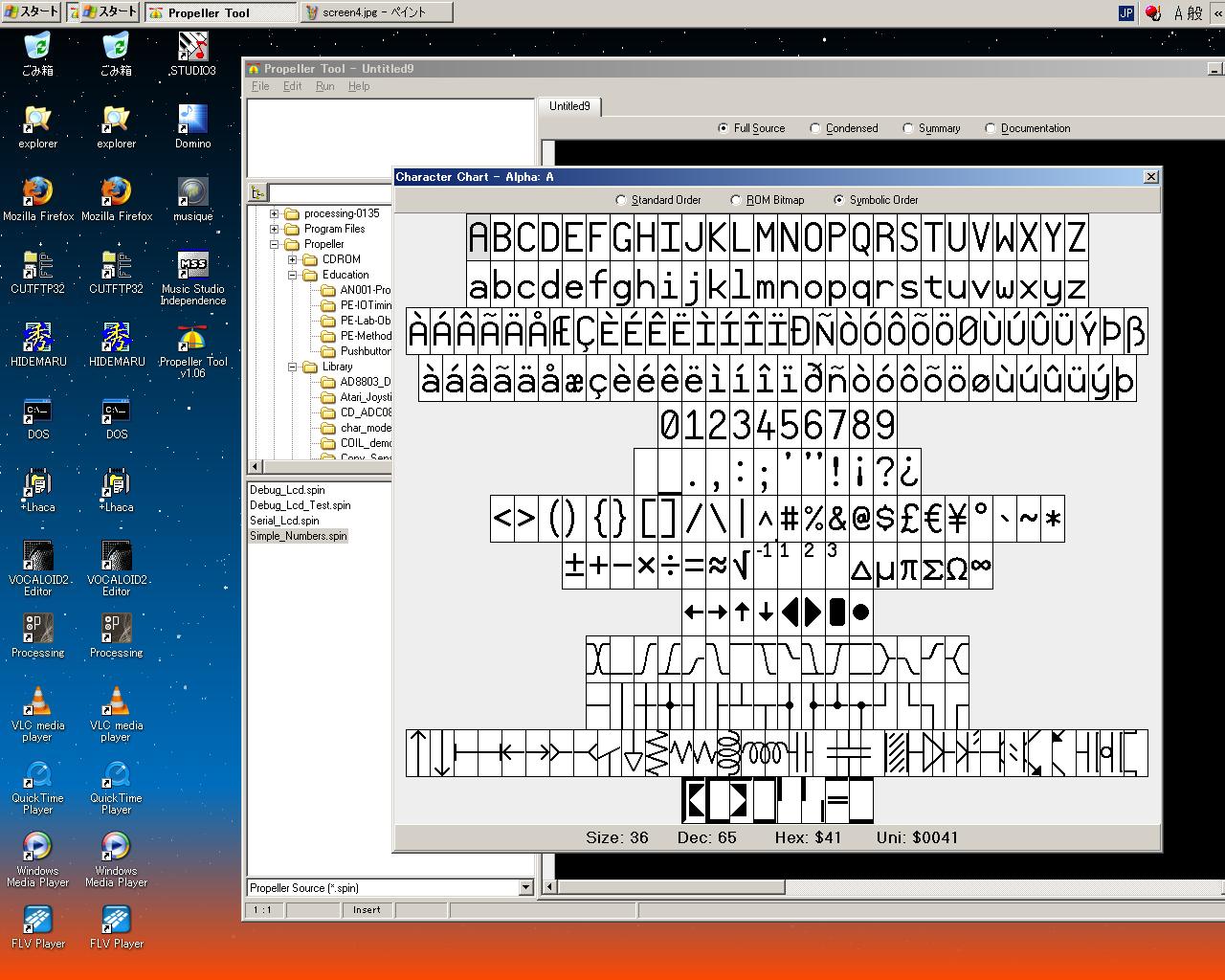The width and height of the screenshot is (1225, 980).
Task: Click the left arrow of the folder tree scrollbar
Action: click(x=254, y=466)
